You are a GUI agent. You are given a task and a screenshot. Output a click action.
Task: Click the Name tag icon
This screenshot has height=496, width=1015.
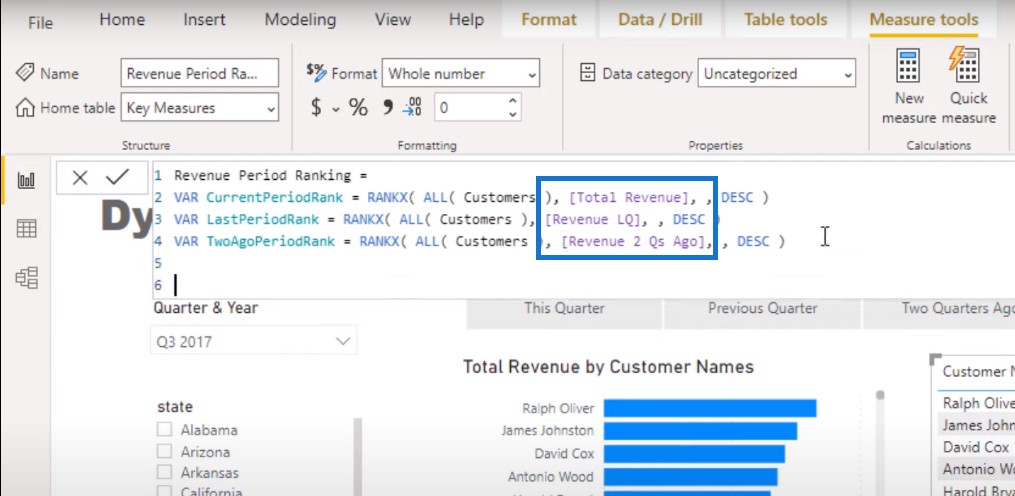(25, 73)
